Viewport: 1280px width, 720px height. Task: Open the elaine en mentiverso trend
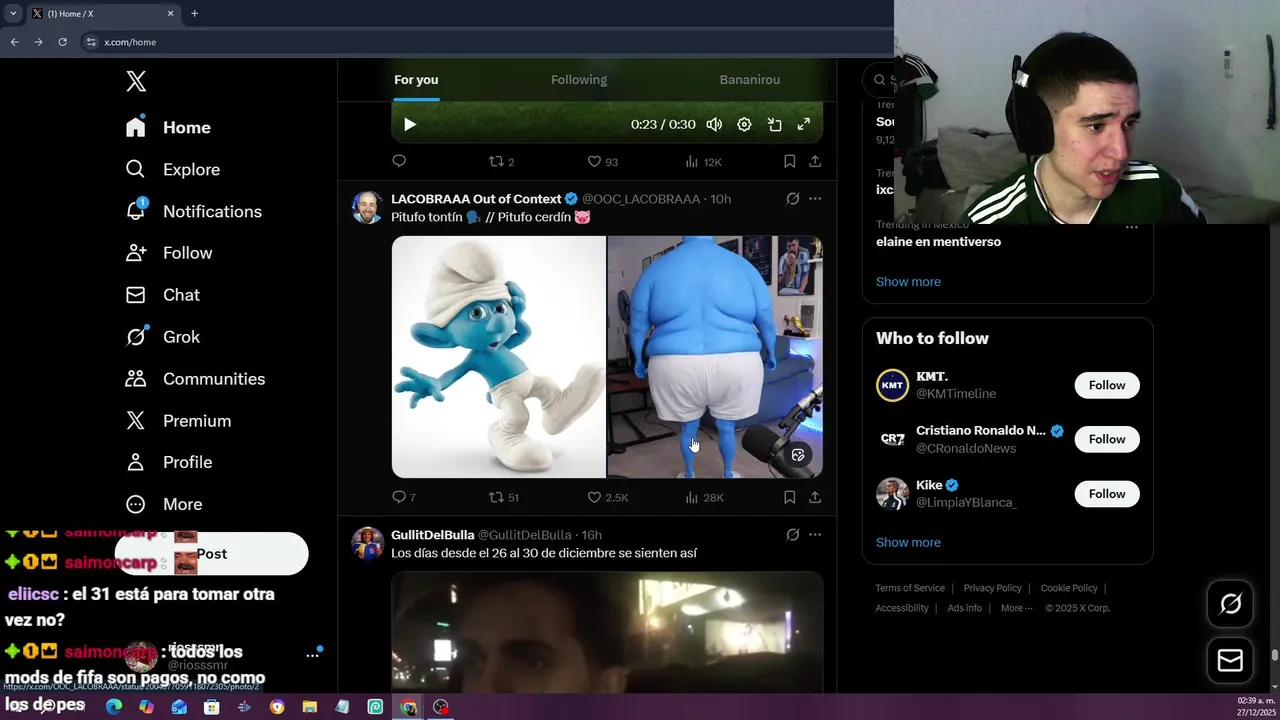[x=938, y=242]
